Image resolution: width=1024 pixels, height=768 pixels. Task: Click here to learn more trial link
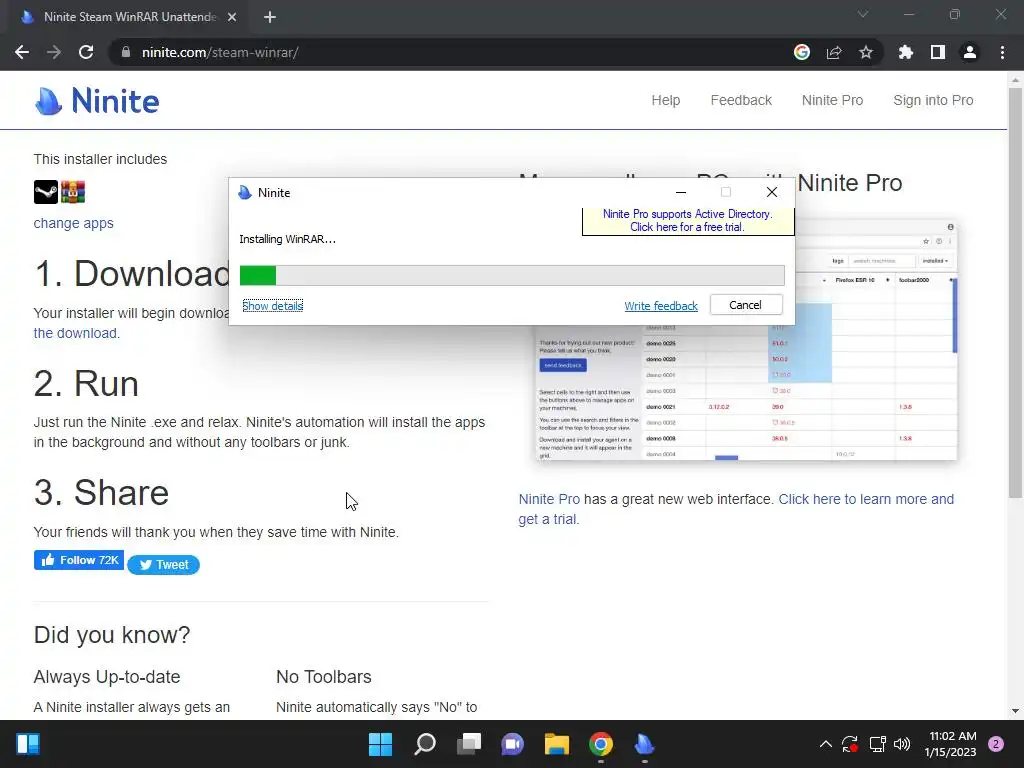pyautogui.click(x=736, y=509)
